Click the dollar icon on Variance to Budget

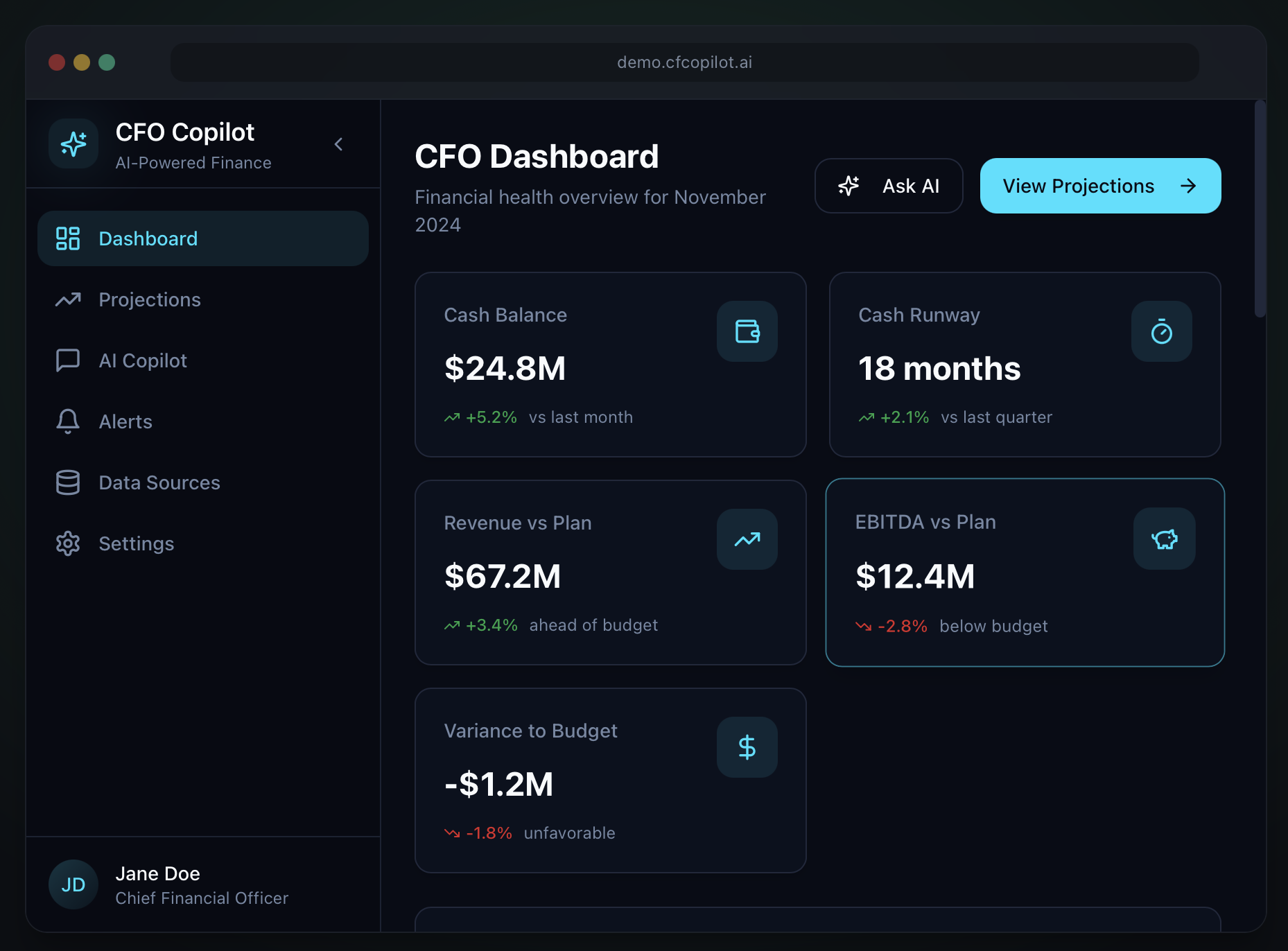pyautogui.click(x=747, y=747)
